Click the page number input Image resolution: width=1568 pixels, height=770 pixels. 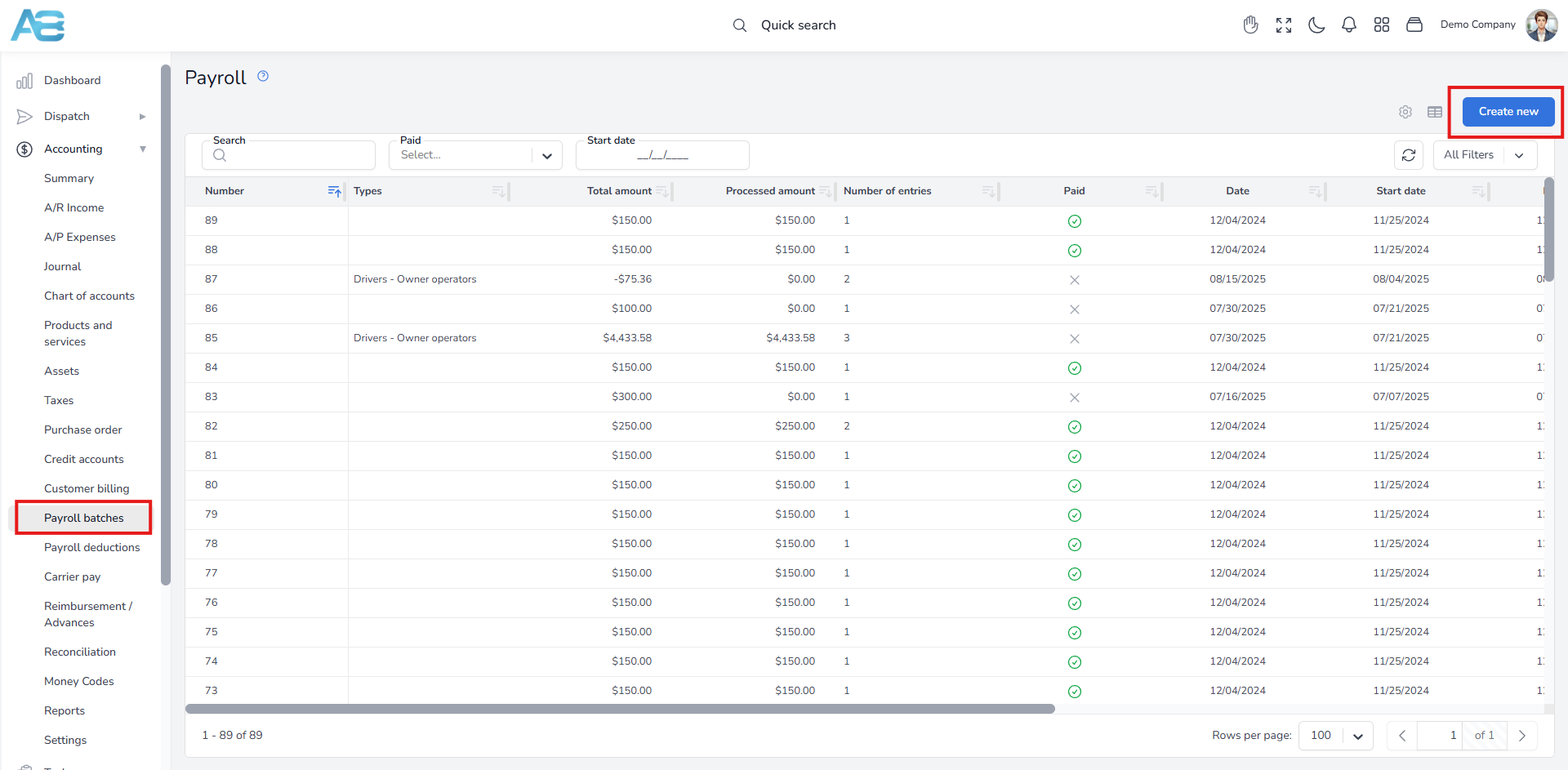1441,736
